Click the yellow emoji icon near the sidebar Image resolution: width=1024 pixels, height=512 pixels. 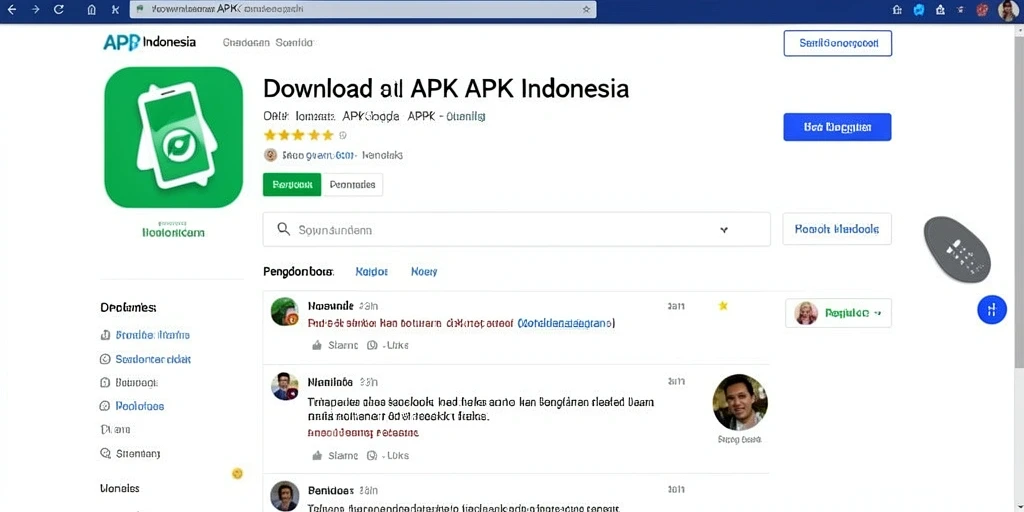coord(238,473)
